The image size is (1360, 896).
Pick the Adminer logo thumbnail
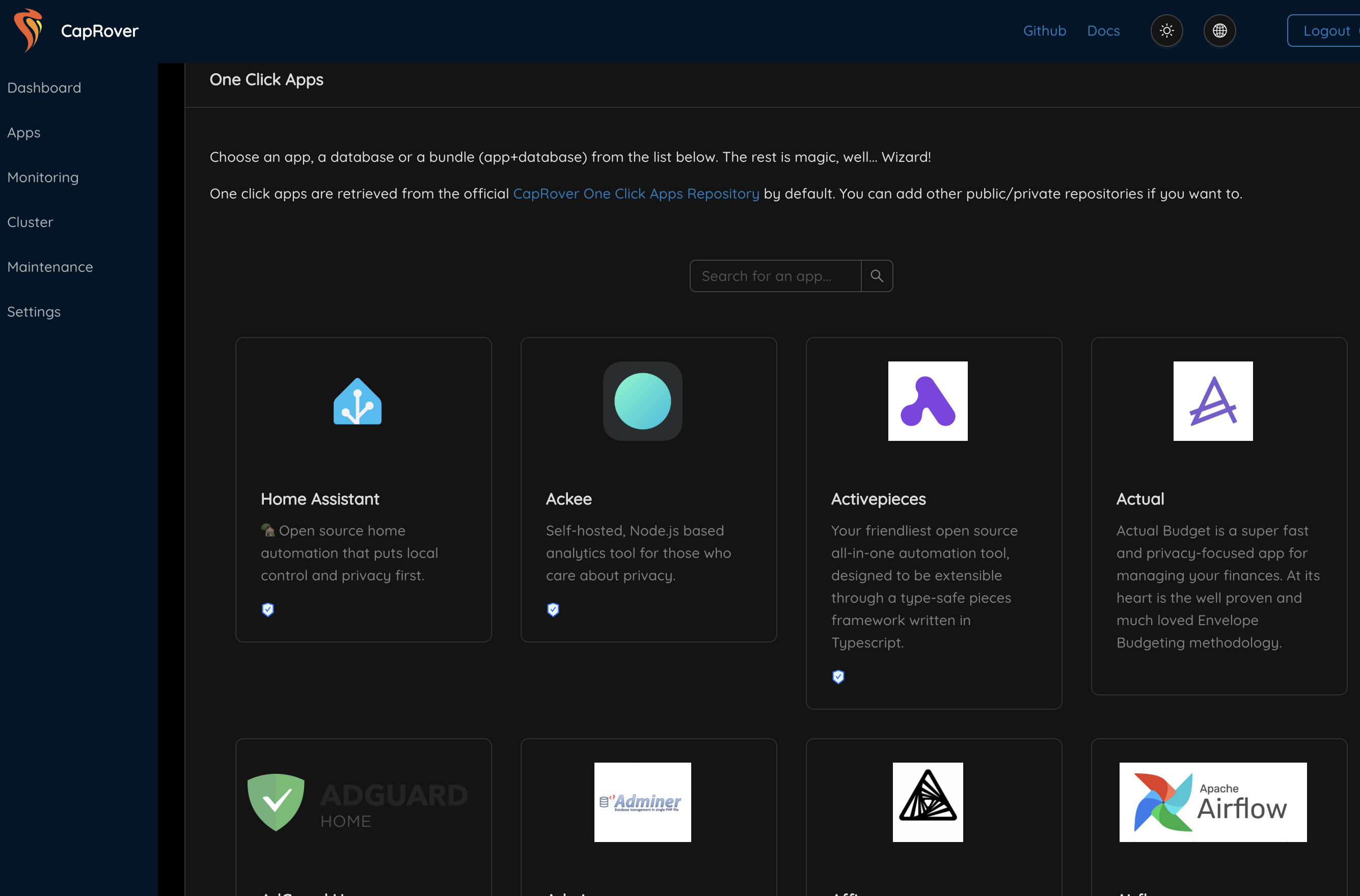coord(642,802)
